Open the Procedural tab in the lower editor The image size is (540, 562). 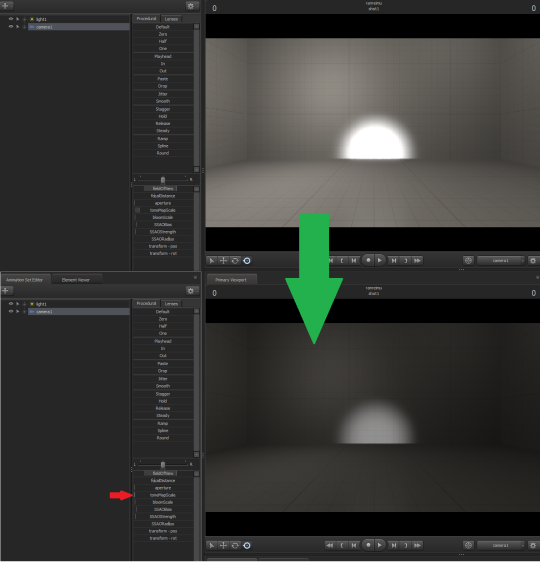pos(146,303)
